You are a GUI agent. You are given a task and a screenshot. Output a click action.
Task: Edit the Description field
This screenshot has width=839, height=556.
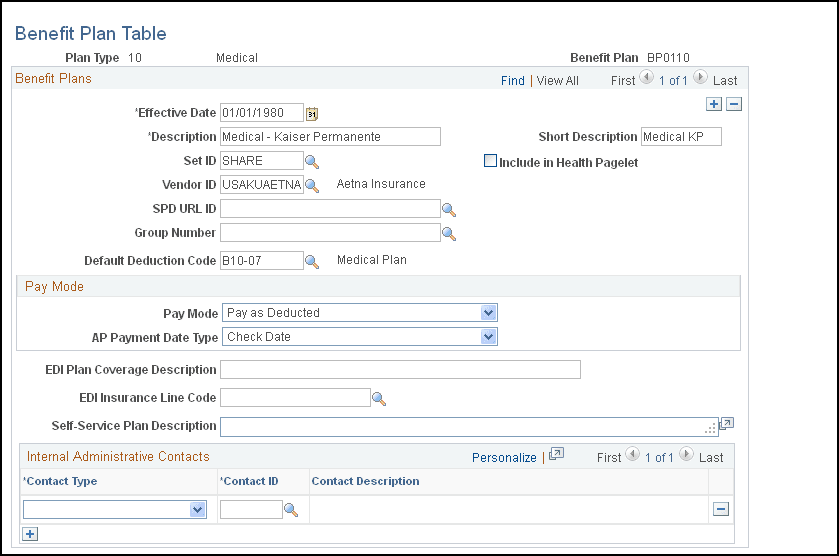click(330, 136)
